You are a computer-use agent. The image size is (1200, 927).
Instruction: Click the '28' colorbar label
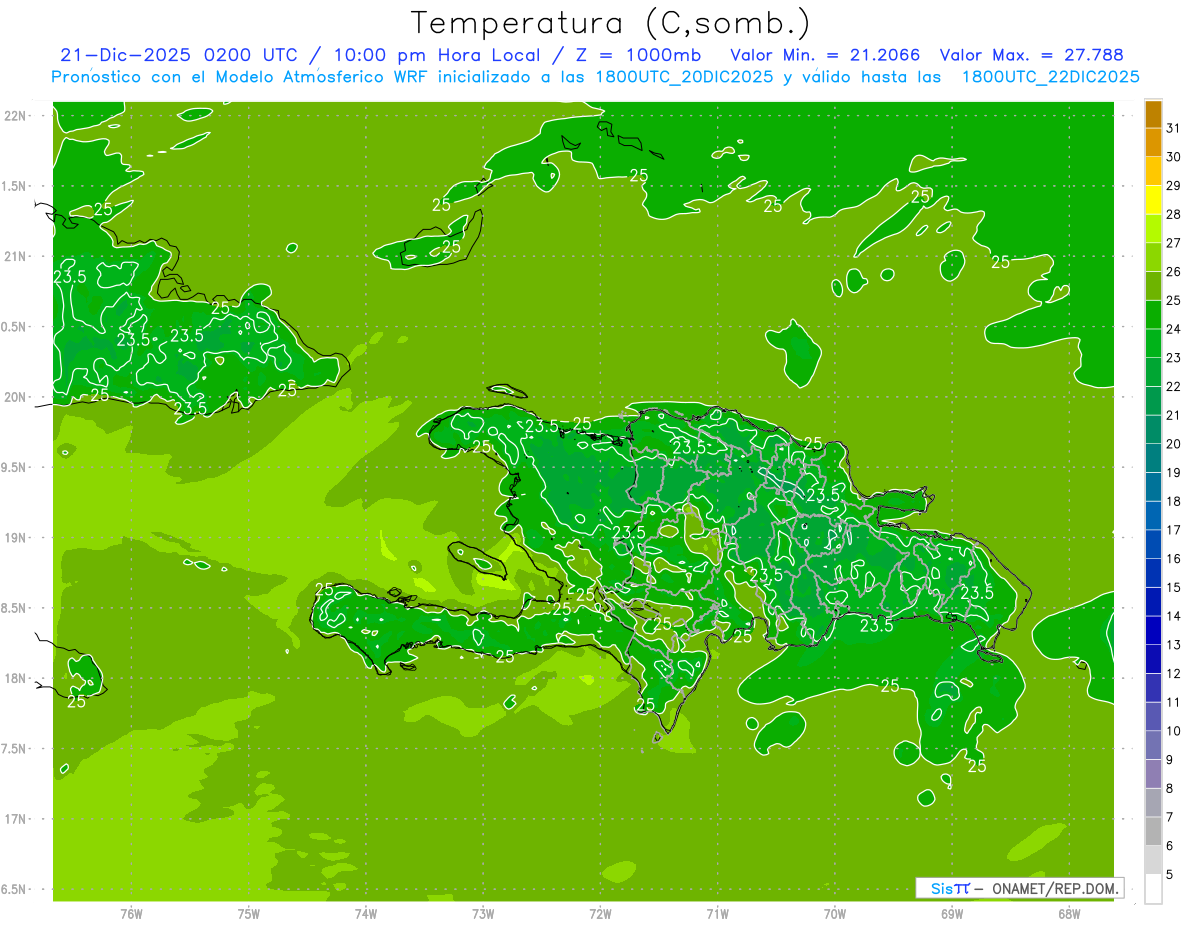tap(1173, 214)
